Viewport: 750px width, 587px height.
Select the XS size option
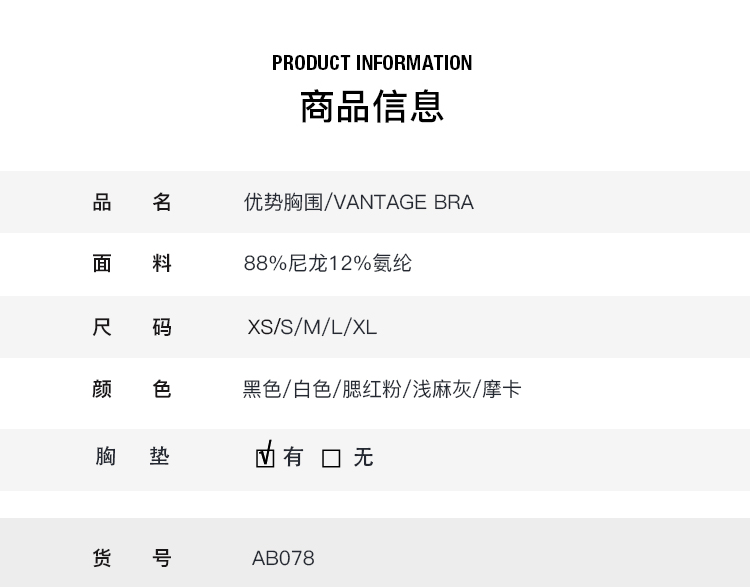tap(259, 327)
